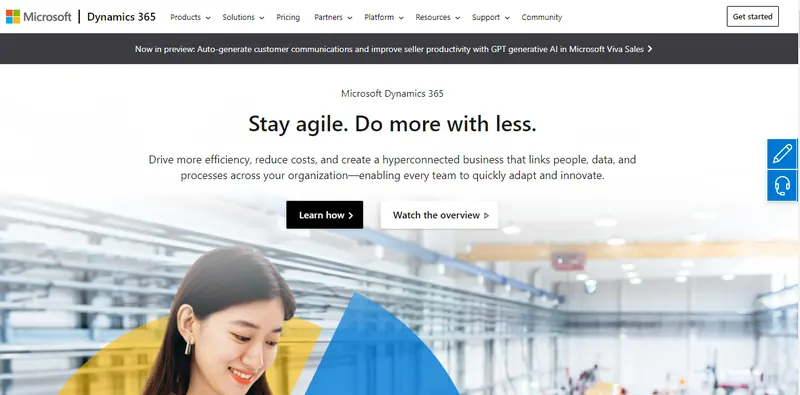This screenshot has height=395, width=800.
Task: Click the Get started button
Action: pyautogui.click(x=753, y=16)
